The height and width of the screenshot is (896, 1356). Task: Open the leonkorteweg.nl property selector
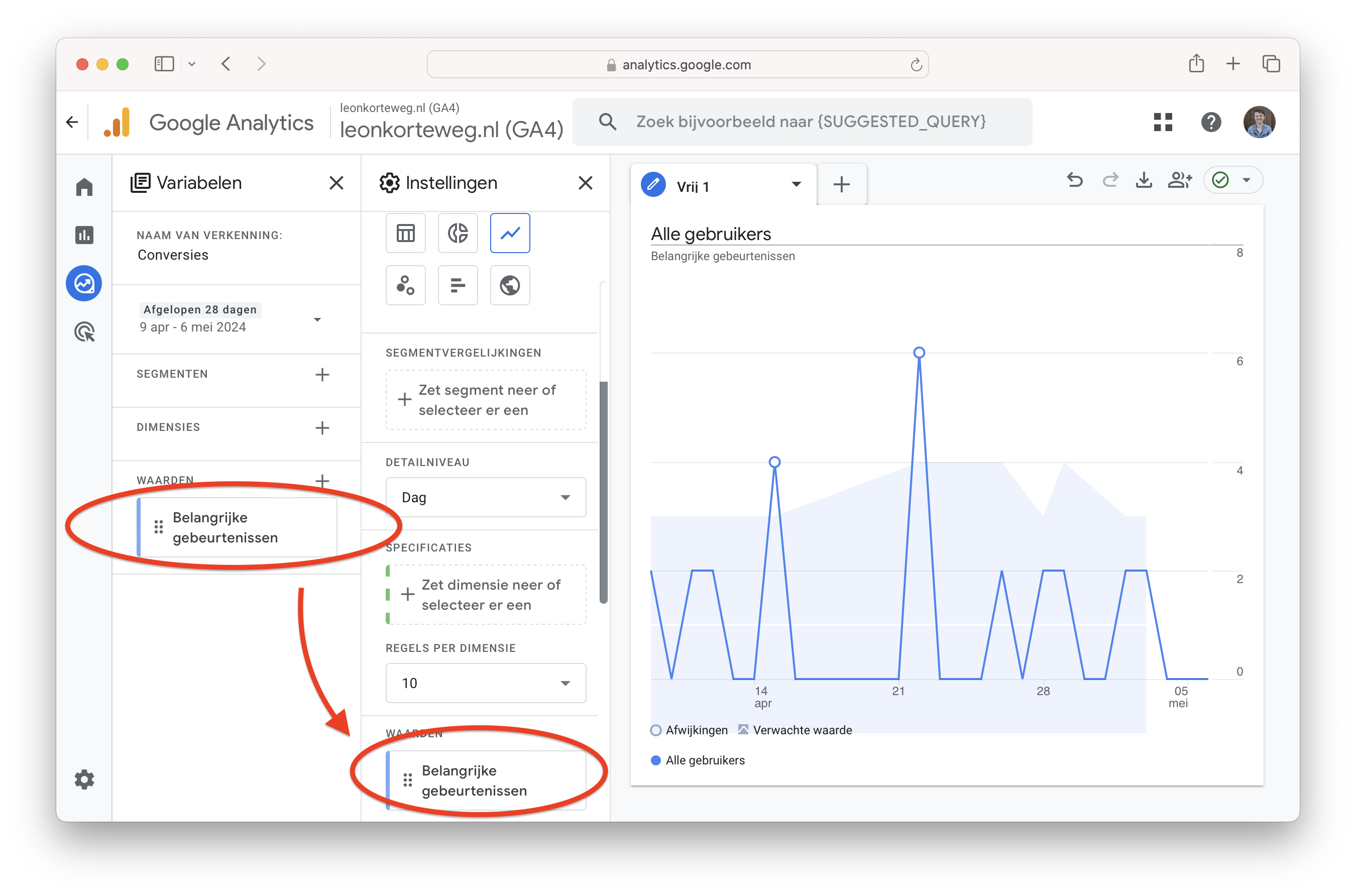pos(451,122)
